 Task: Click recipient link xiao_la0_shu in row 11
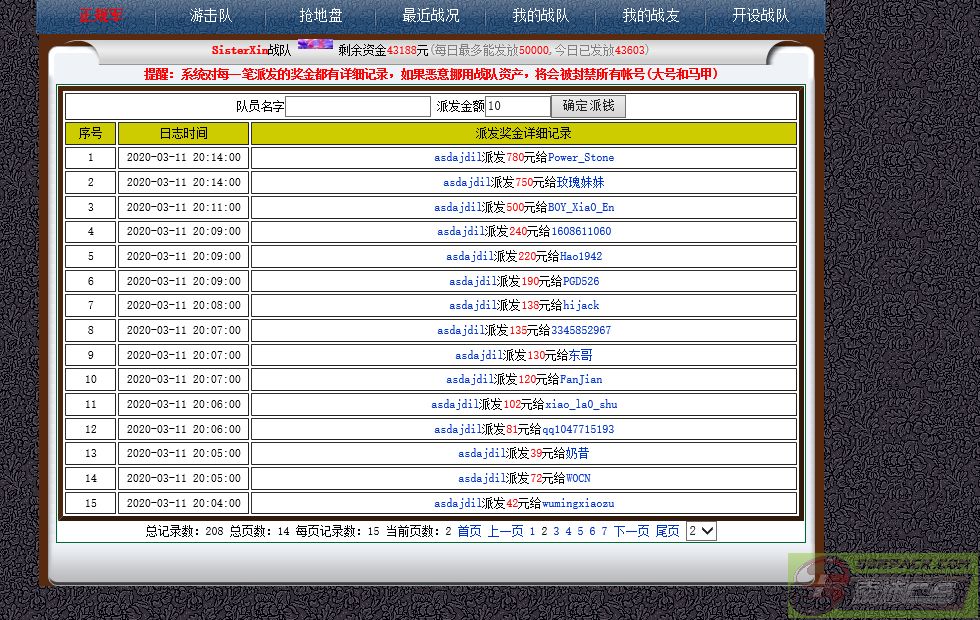coord(581,405)
